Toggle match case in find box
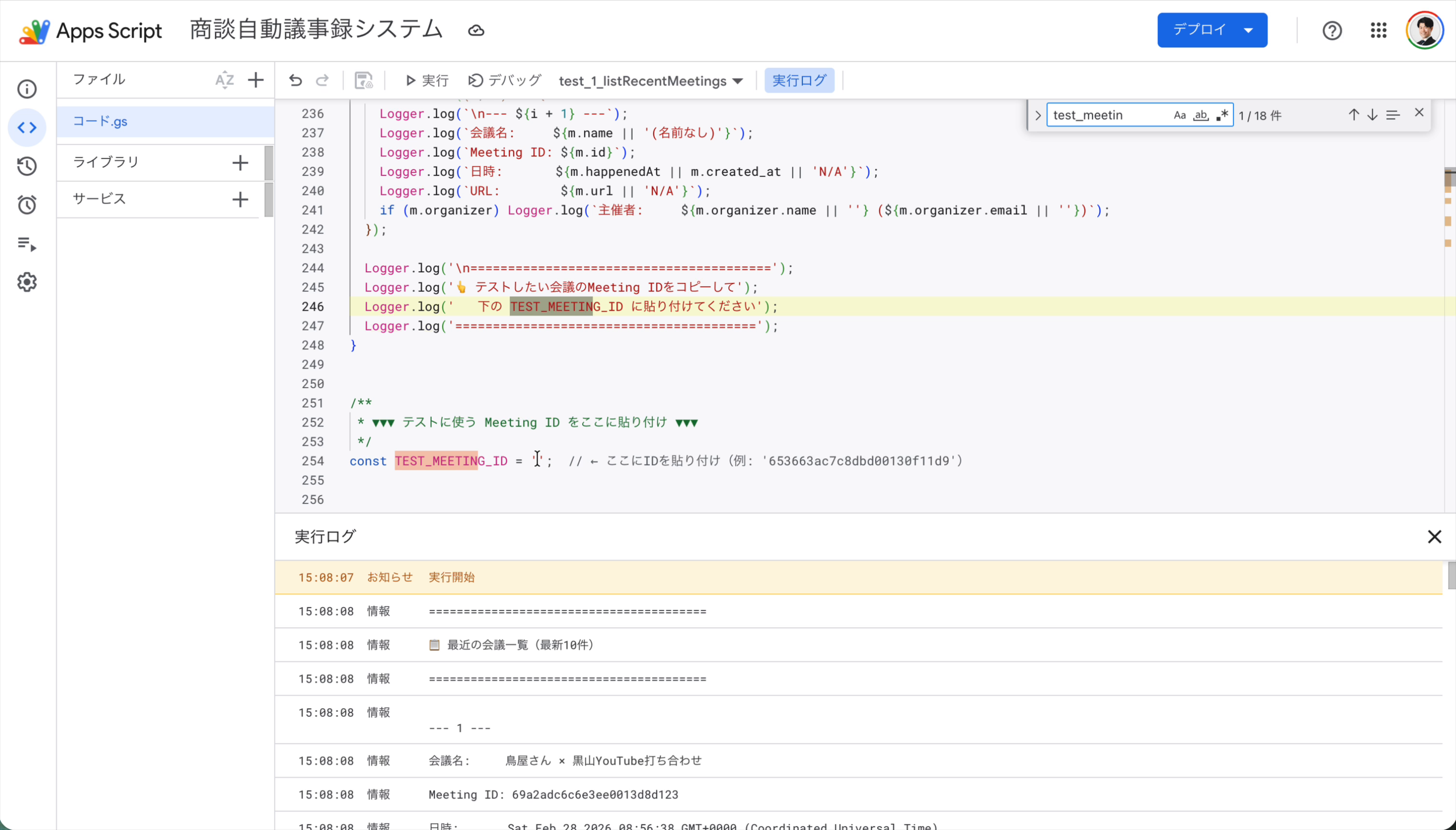 click(1179, 115)
